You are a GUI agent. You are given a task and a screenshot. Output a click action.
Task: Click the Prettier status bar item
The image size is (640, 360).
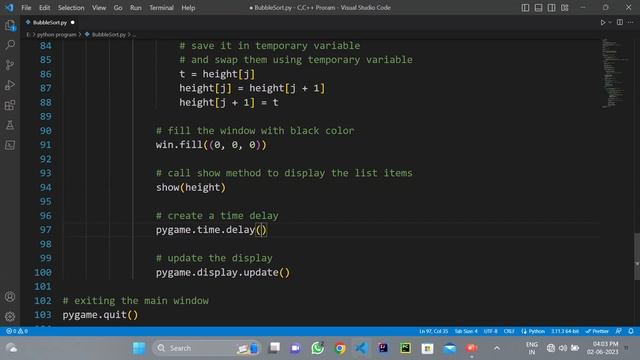pos(597,331)
